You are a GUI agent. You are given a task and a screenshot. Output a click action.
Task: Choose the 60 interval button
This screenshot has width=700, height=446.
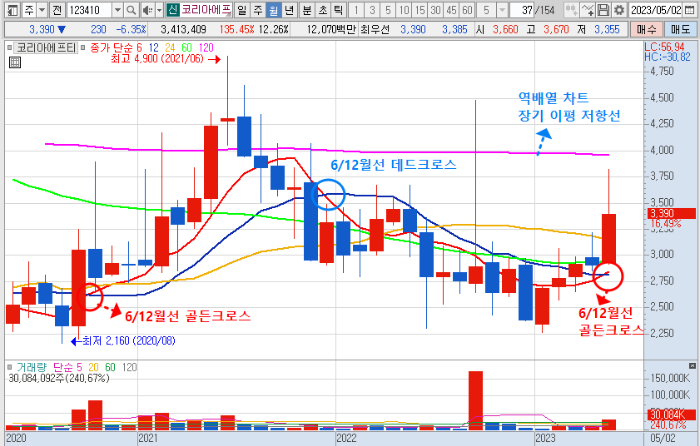(x=467, y=10)
